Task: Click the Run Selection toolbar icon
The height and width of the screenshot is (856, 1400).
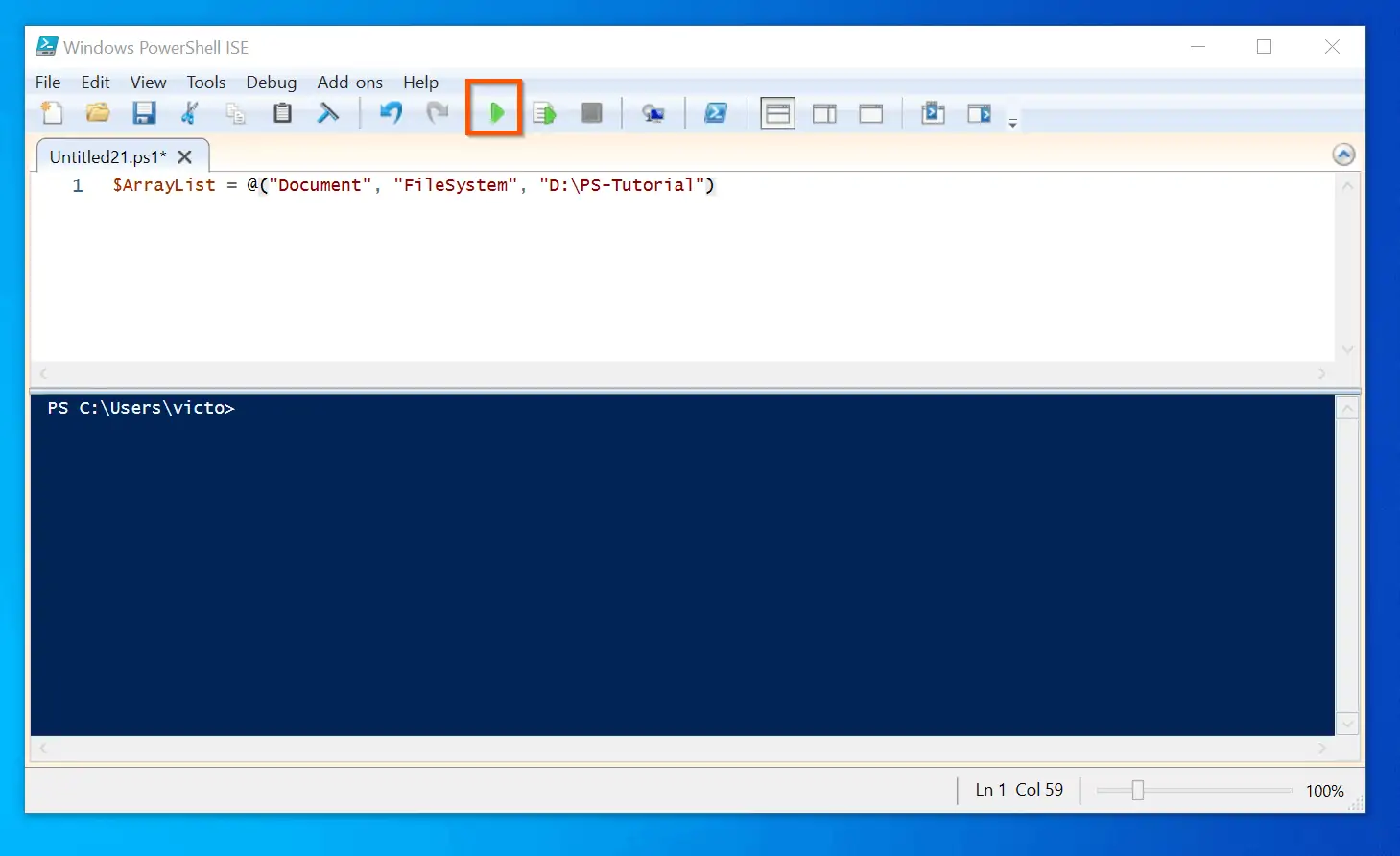Action: coord(544,113)
